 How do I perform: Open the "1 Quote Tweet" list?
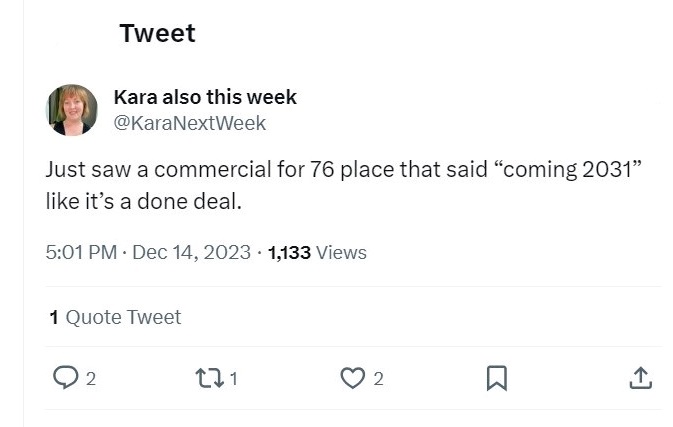[x=115, y=318]
